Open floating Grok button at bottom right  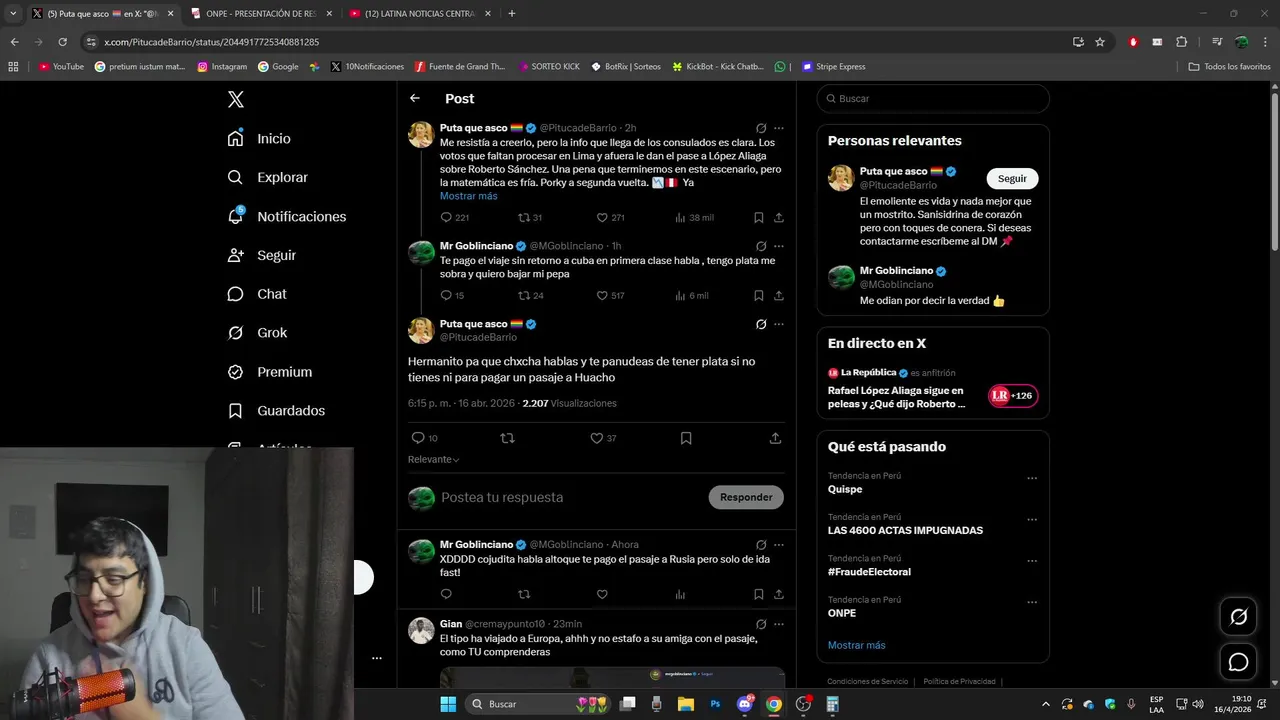1238,617
